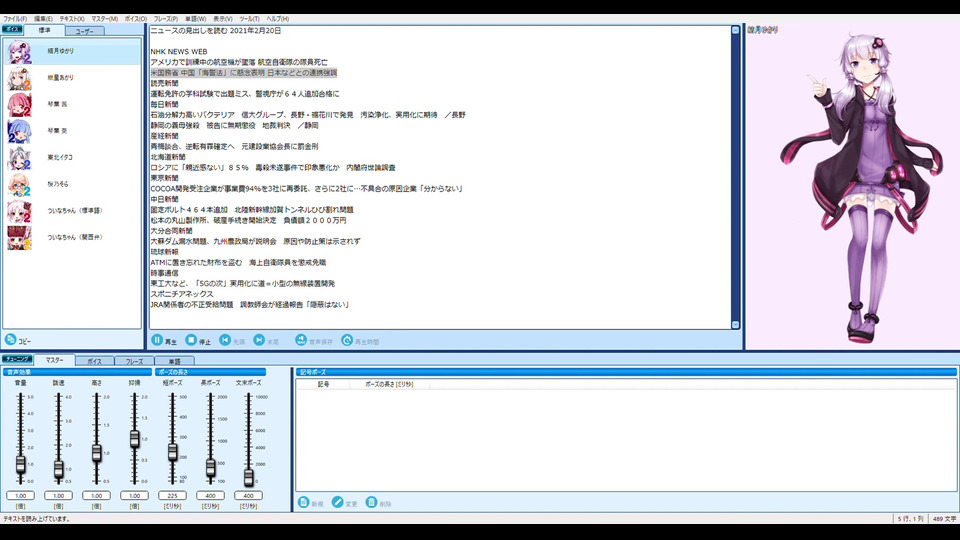This screenshot has width=960, height=540.
Task: Open the 編集(E) menu
Action: (x=43, y=19)
